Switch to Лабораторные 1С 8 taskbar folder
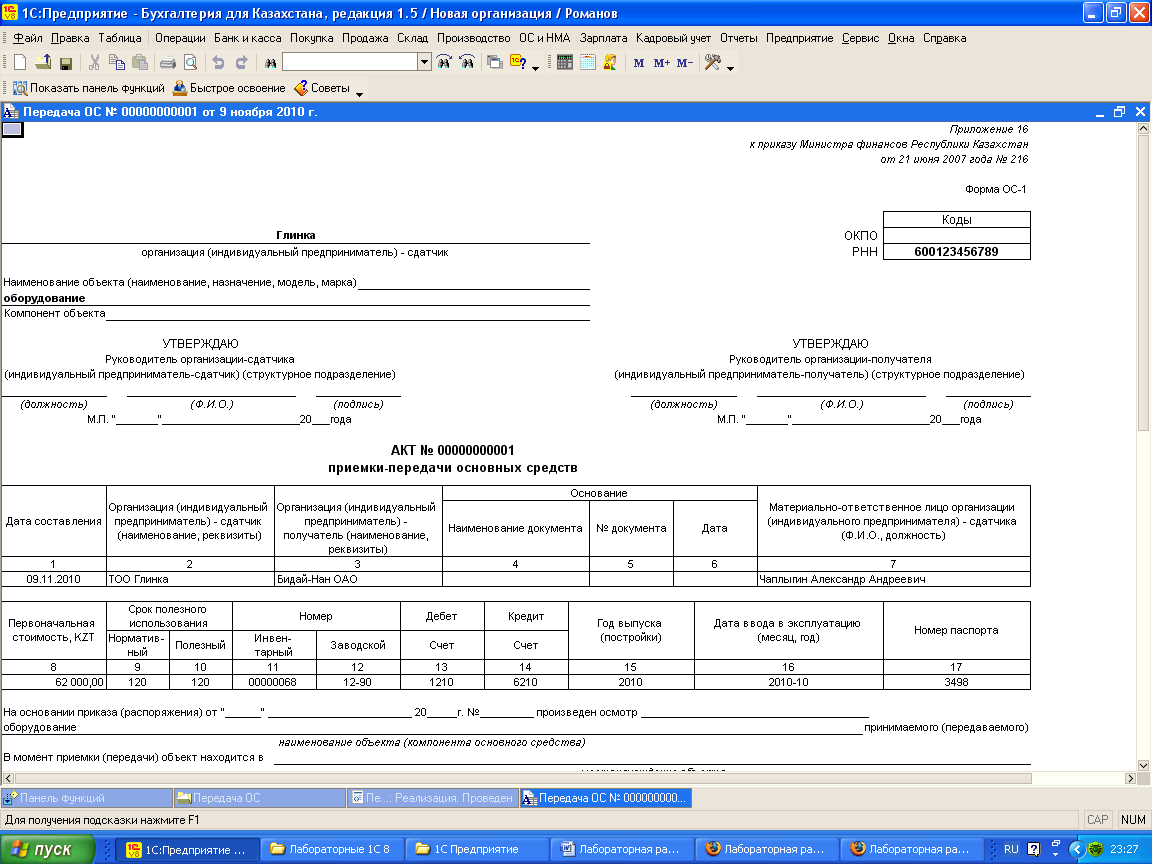 (x=331, y=849)
